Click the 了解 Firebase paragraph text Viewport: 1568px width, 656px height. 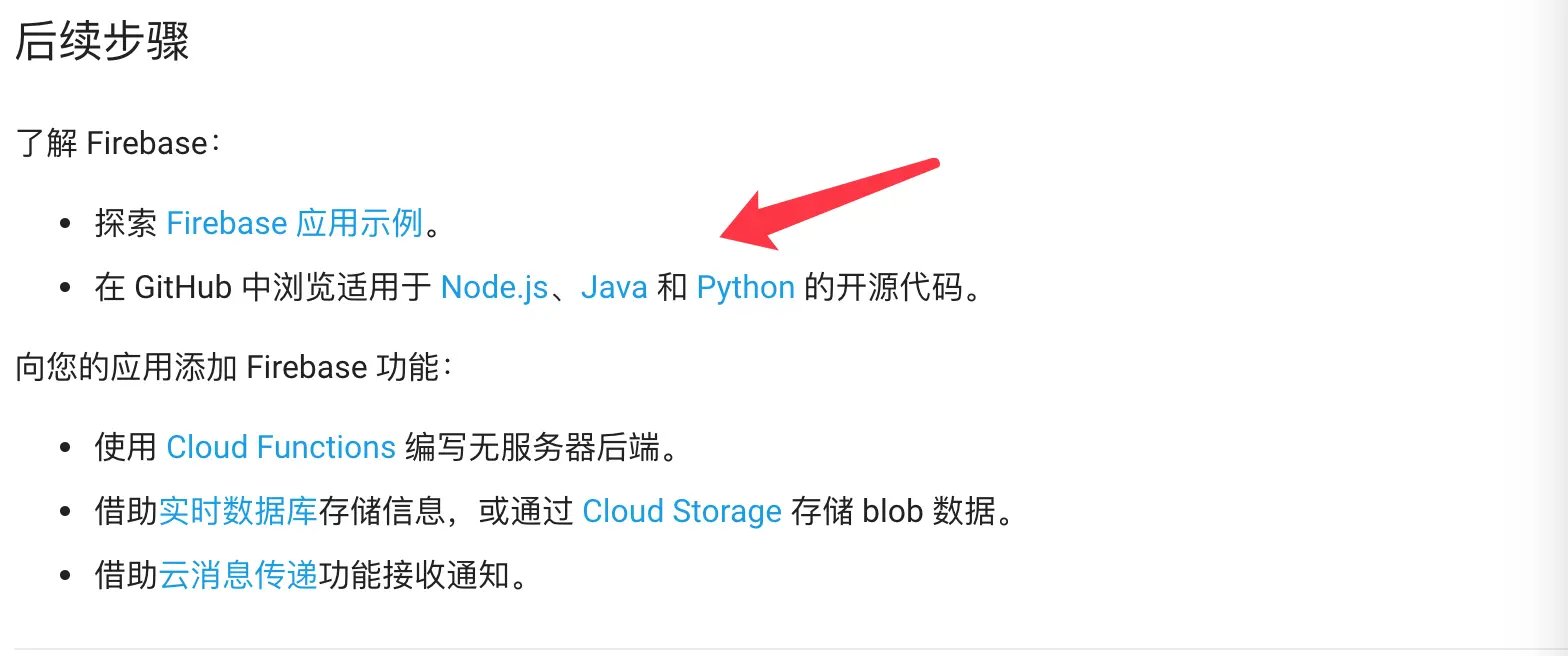(x=117, y=143)
